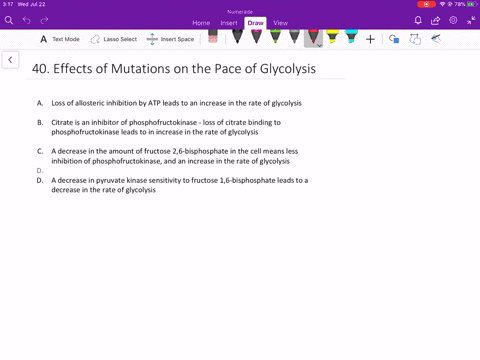Switch to the Home tab
Screen dimensions: 480x360
point(201,23)
